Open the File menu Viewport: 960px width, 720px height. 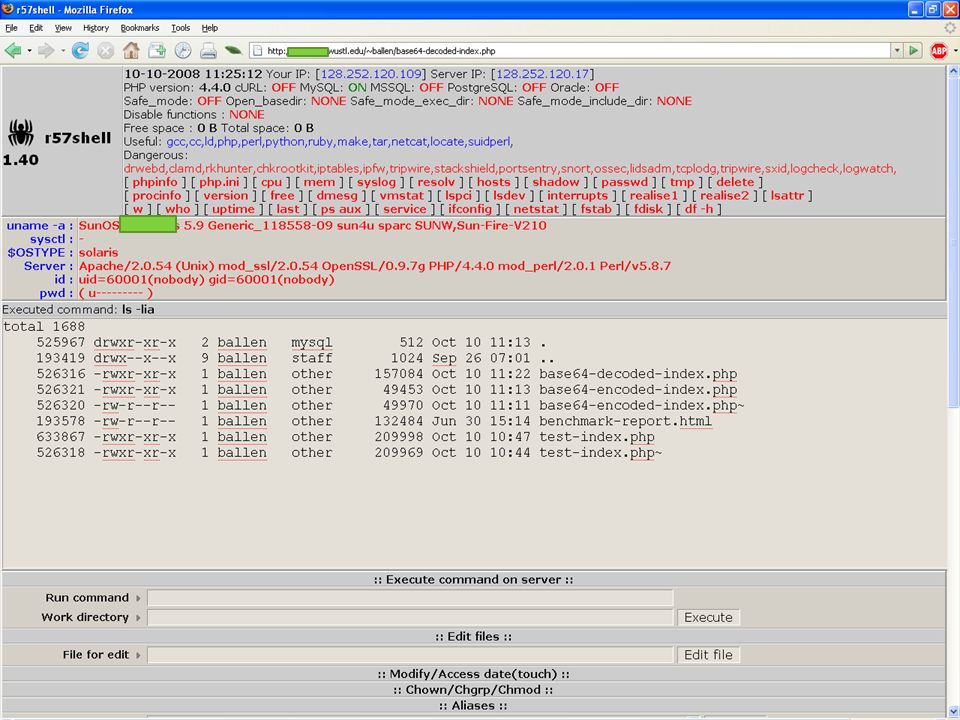(11, 28)
